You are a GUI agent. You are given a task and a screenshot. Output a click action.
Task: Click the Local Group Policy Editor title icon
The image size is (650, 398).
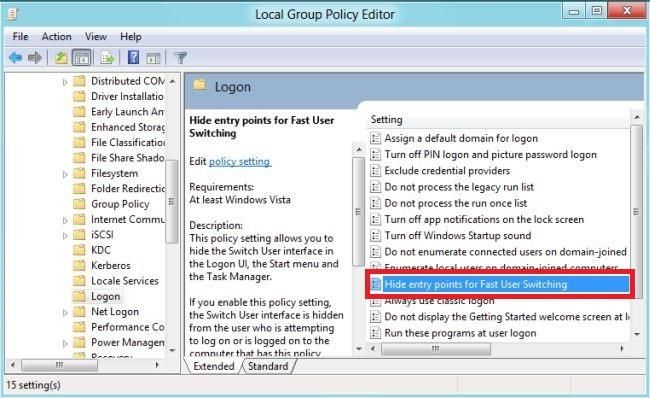(x=12, y=14)
